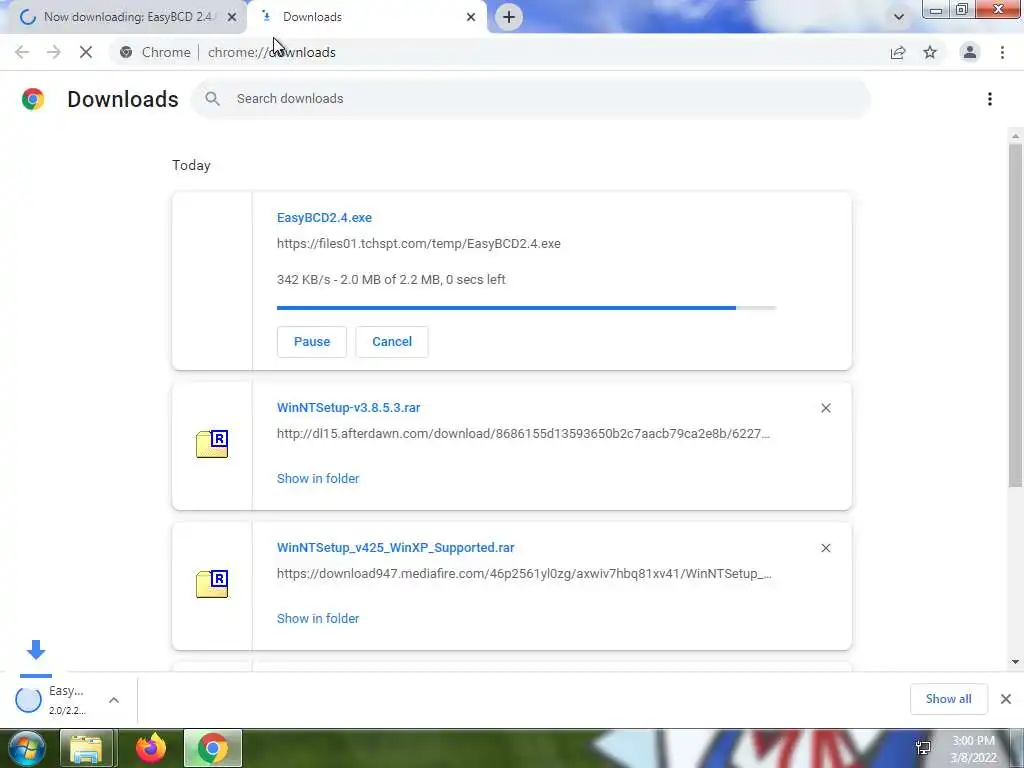Close the download shelf bar
The width and height of the screenshot is (1024, 768).
click(x=1006, y=699)
